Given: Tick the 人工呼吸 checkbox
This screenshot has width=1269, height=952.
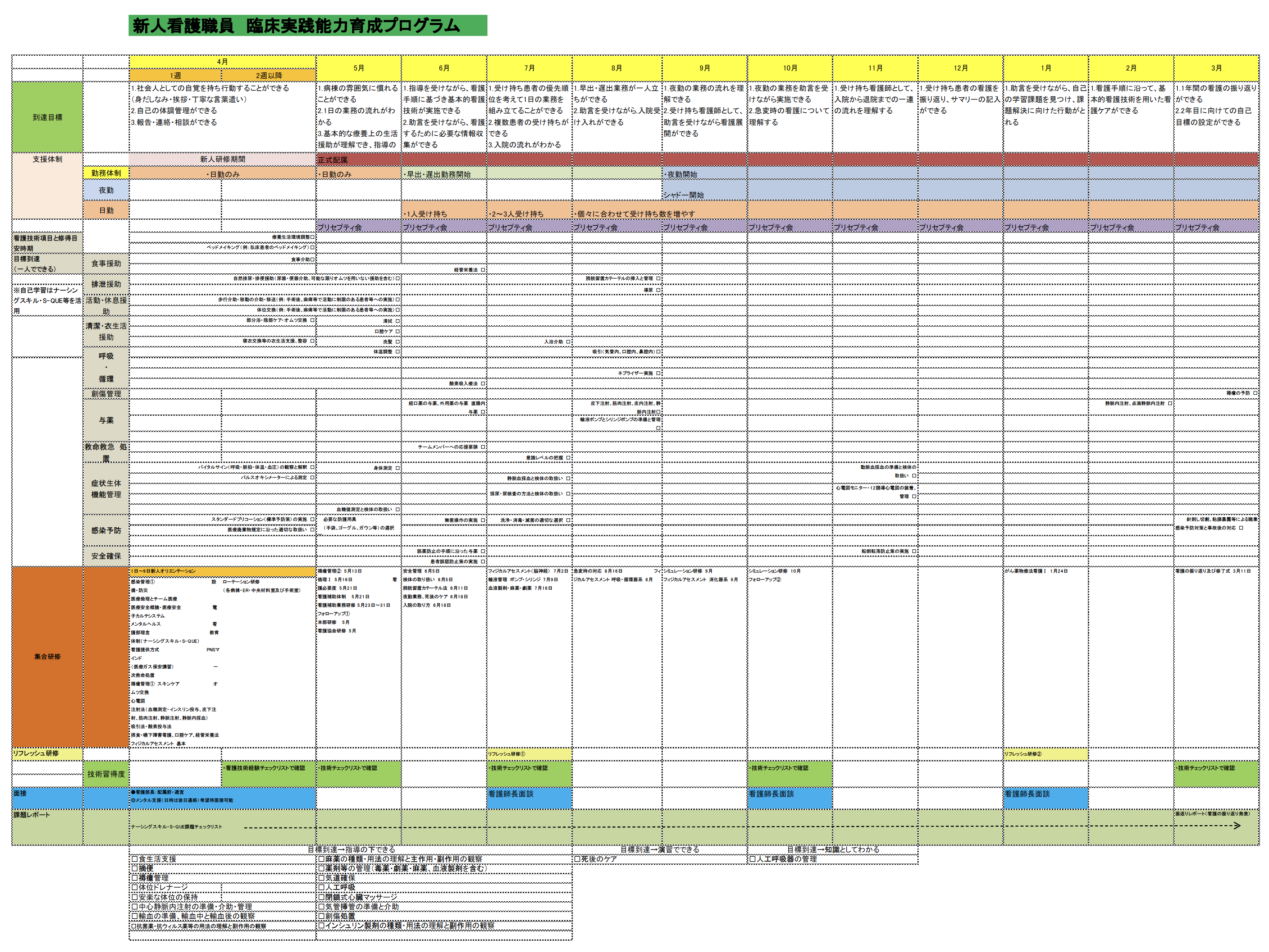Looking at the screenshot, I should pos(321,888).
